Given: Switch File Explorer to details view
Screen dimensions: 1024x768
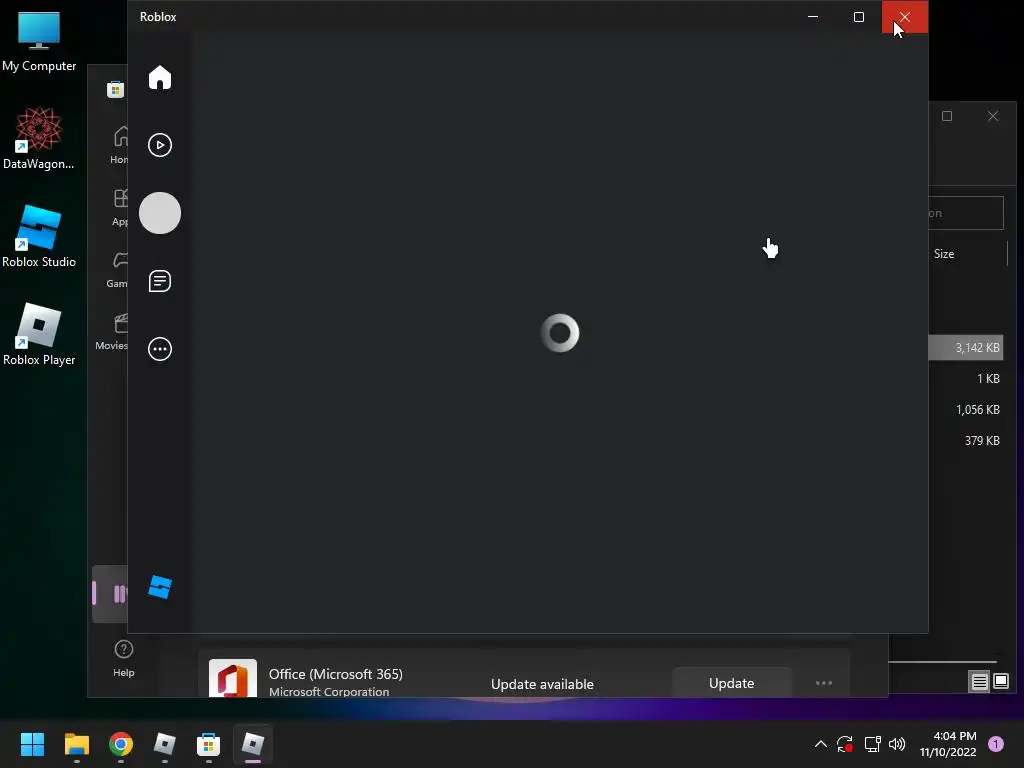Looking at the screenshot, I should click(980, 682).
